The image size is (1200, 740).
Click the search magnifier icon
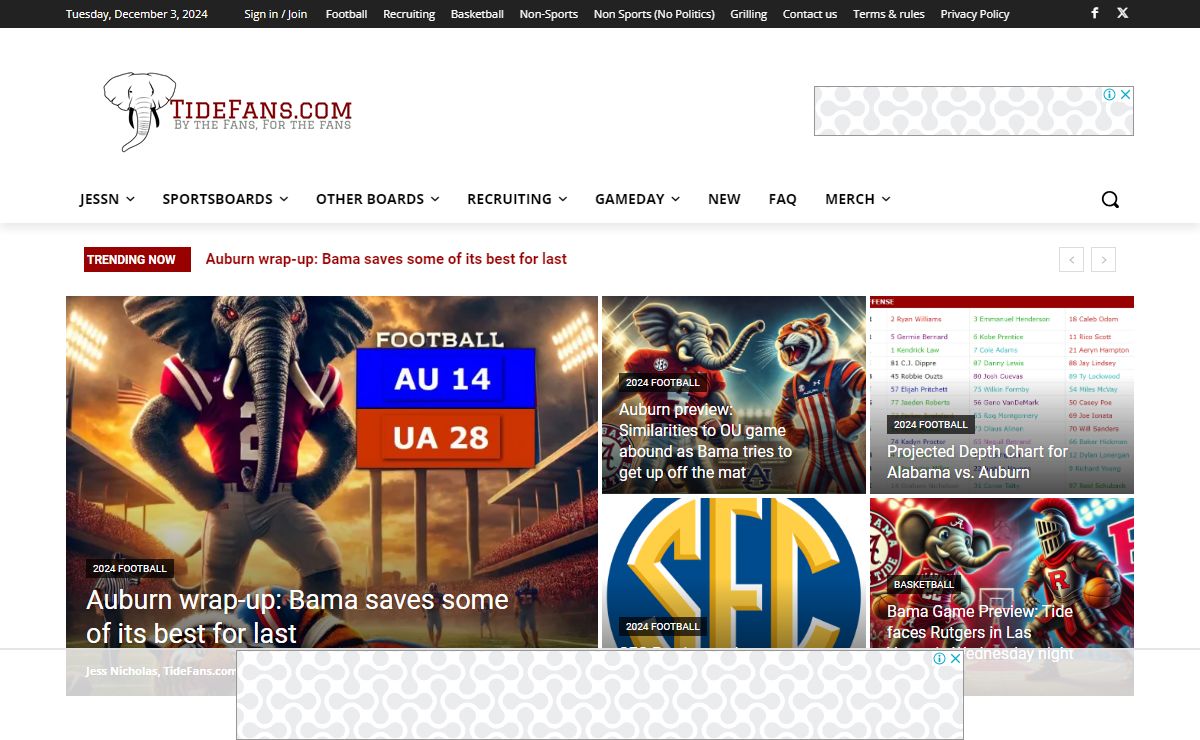(1110, 199)
